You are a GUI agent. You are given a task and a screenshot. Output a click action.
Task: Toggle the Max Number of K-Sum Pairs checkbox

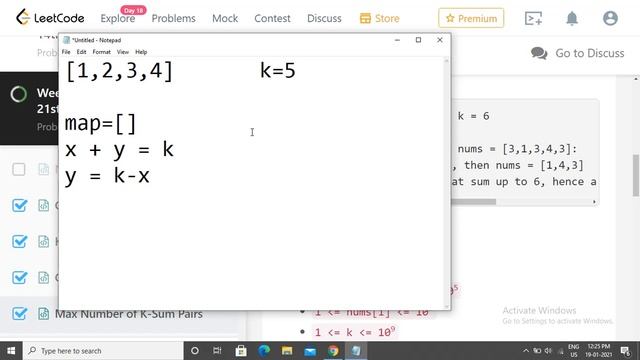[x=19, y=313]
